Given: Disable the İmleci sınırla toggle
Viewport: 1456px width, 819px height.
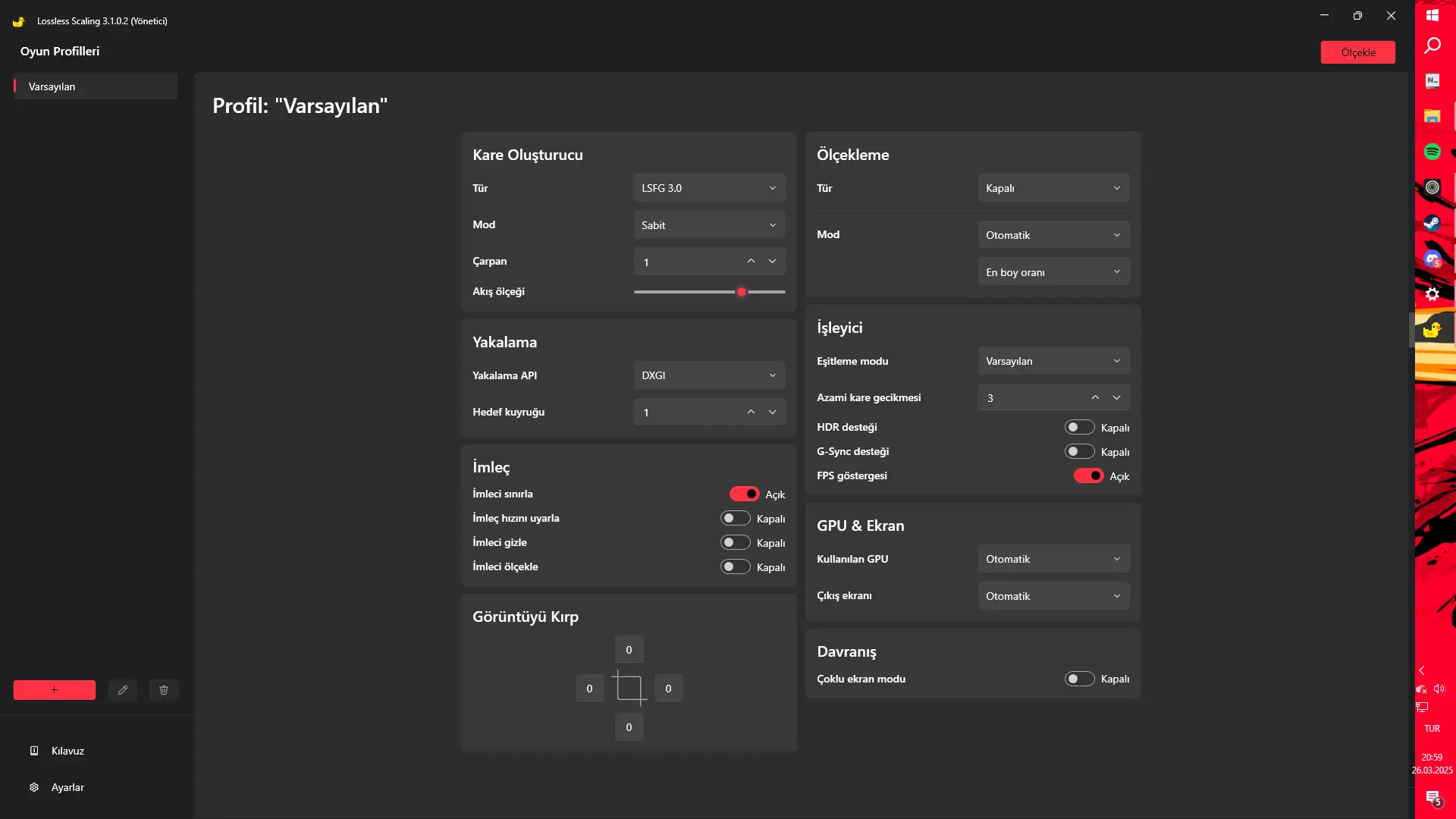Looking at the screenshot, I should click(x=744, y=494).
